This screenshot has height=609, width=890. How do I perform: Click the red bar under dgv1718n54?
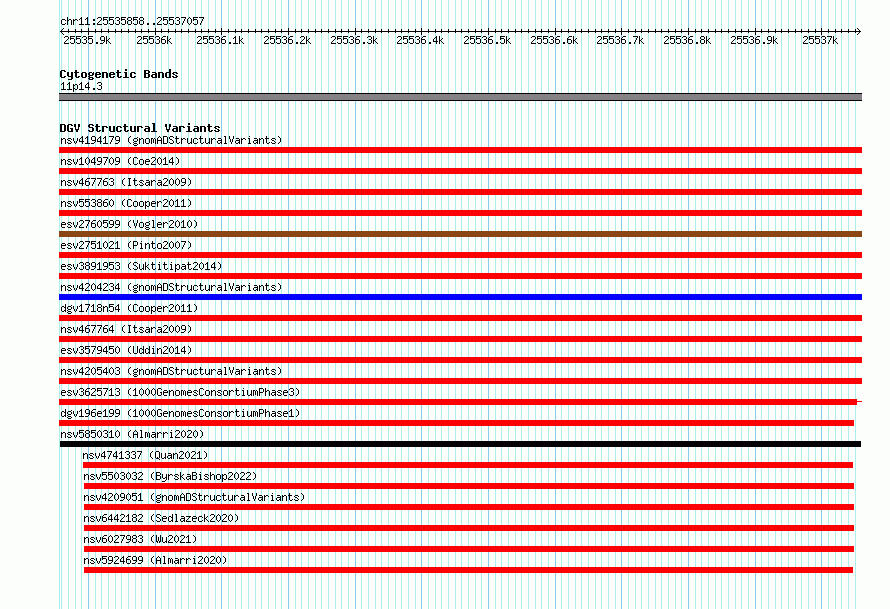460,318
